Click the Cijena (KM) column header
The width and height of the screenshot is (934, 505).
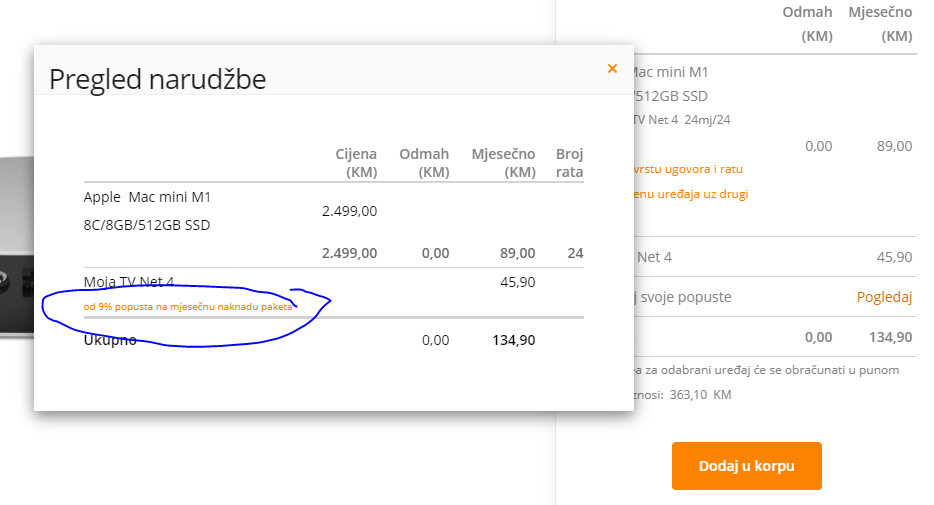[356, 163]
